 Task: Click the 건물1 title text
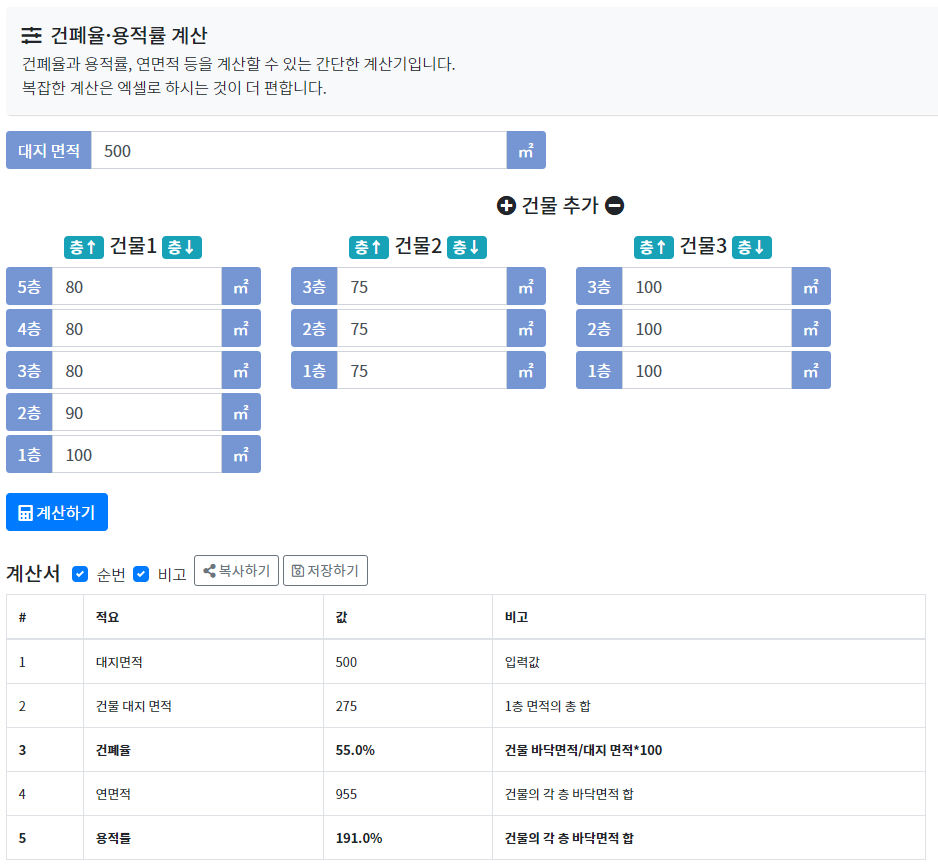point(133,246)
